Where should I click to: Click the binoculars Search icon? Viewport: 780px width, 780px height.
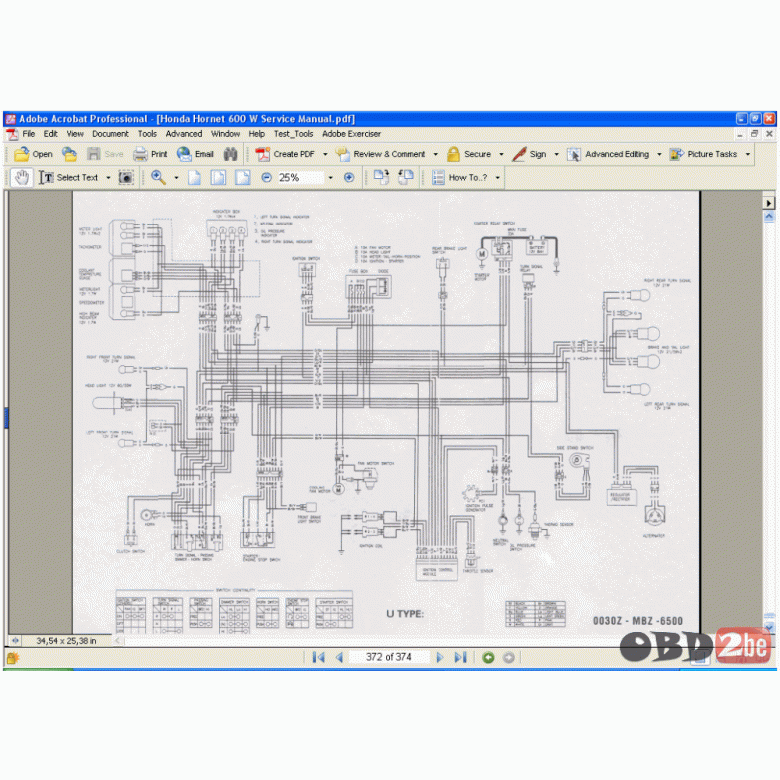[x=230, y=154]
